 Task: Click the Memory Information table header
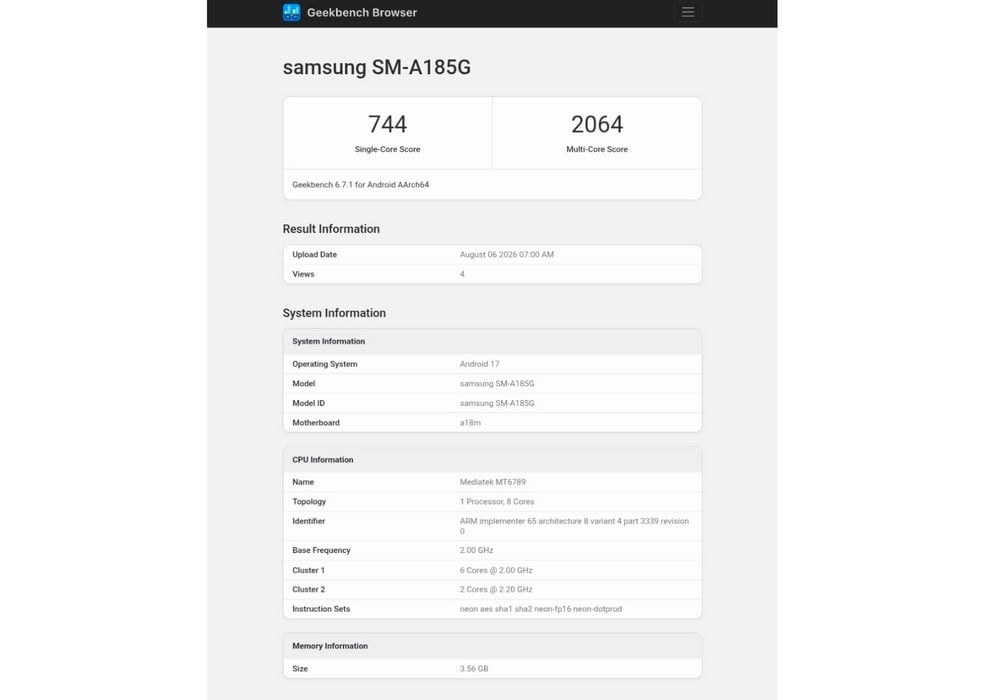click(492, 646)
